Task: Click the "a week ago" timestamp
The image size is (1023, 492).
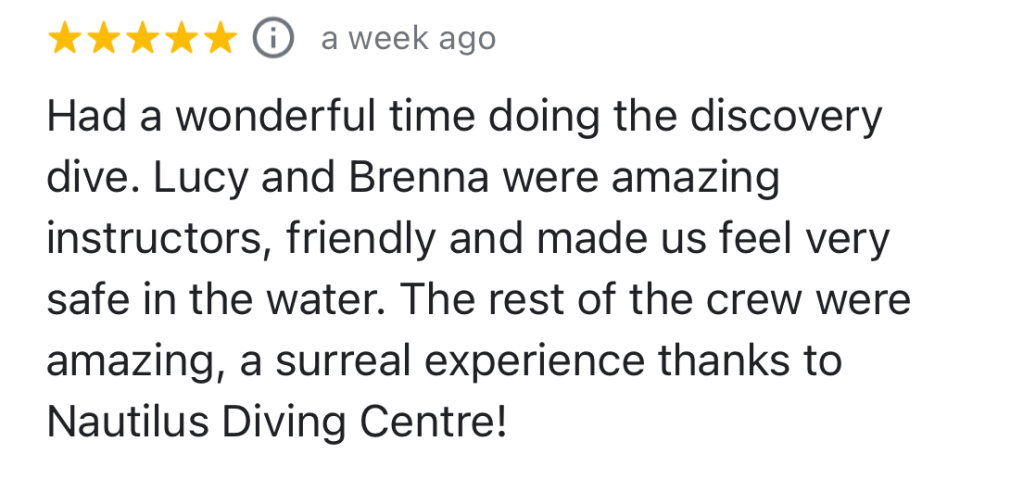Action: coord(408,39)
